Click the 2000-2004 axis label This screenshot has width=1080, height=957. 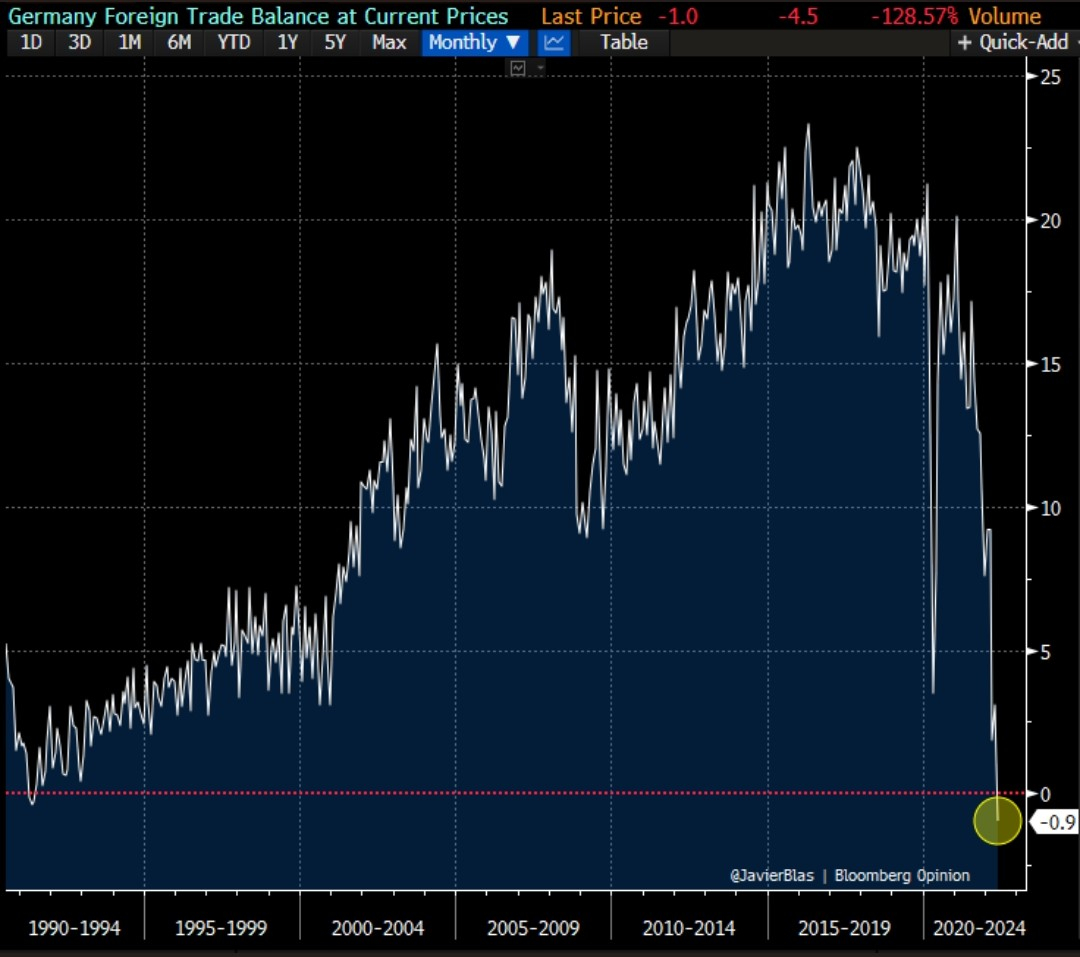(377, 928)
